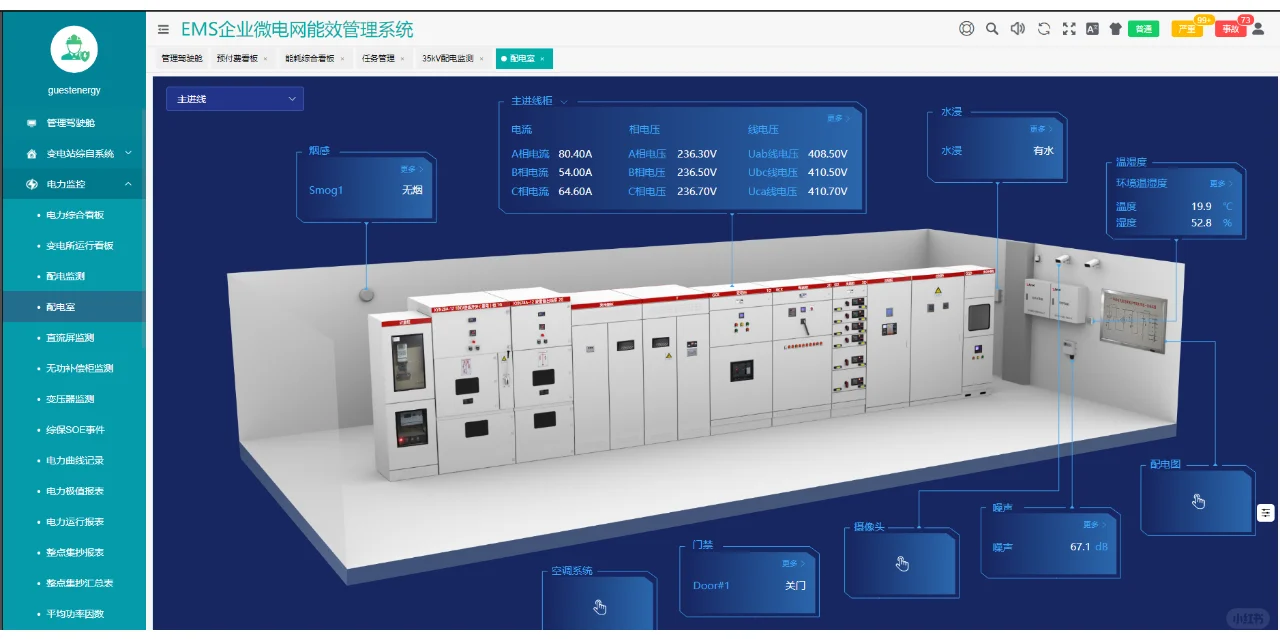Open 直流屏监测 in the sidebar

pyautogui.click(x=70, y=338)
